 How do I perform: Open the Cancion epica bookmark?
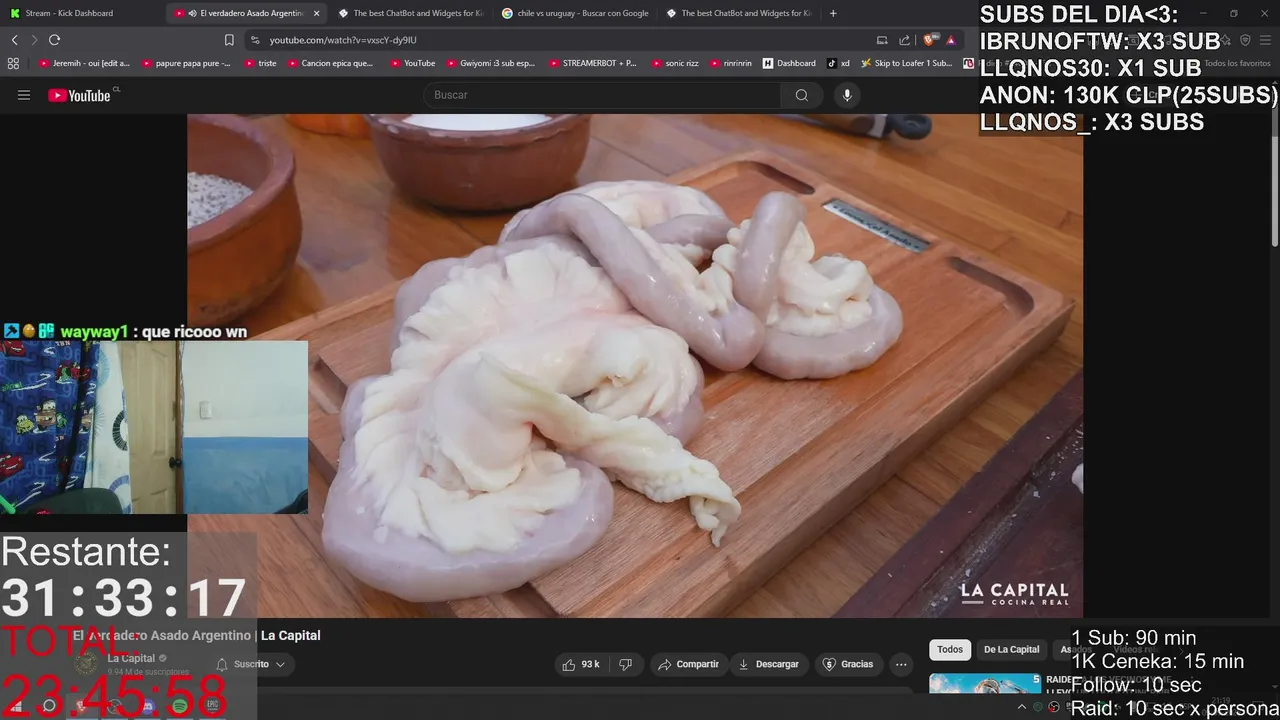point(330,63)
